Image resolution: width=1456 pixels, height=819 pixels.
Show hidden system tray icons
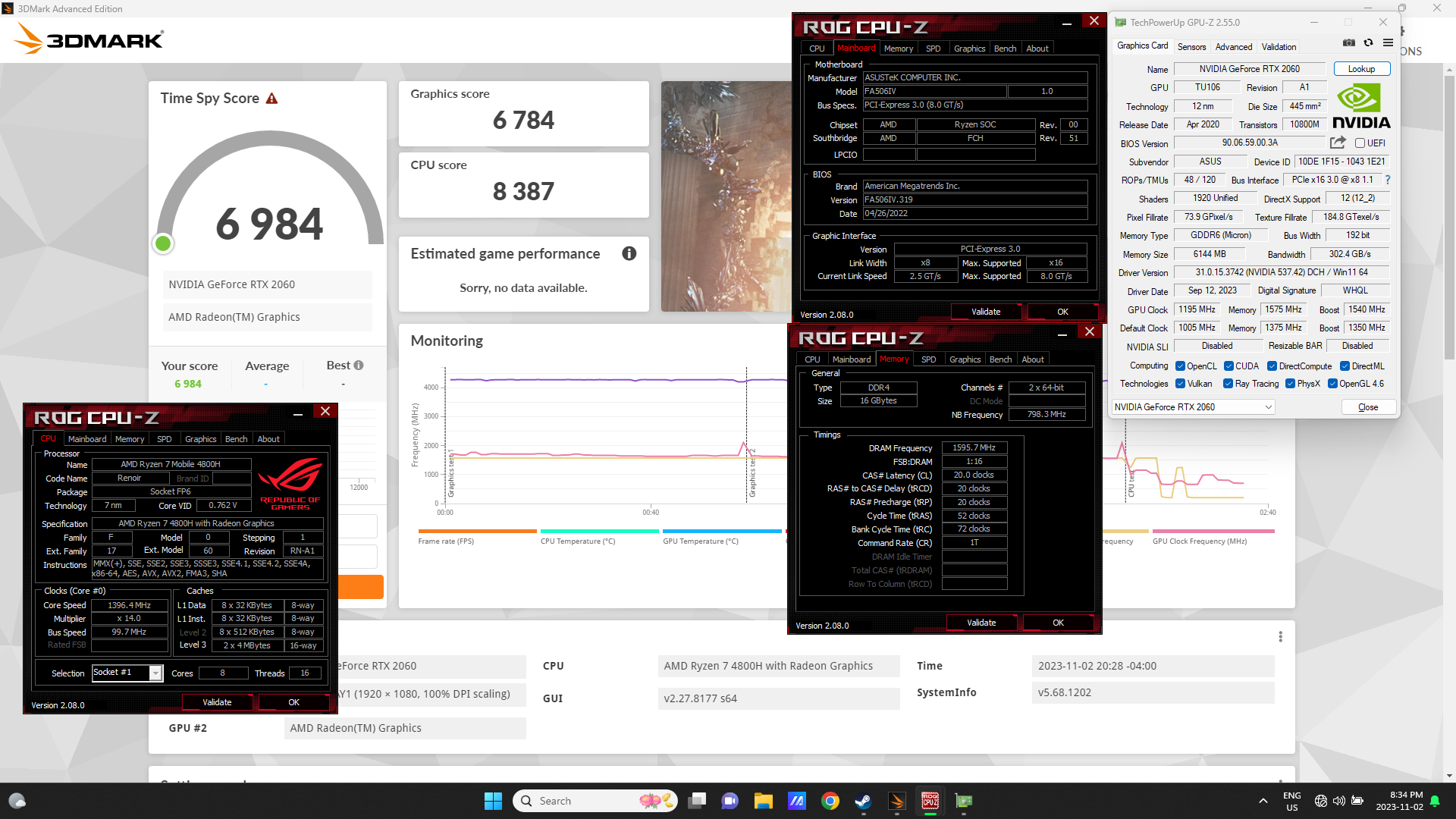coord(1263,801)
